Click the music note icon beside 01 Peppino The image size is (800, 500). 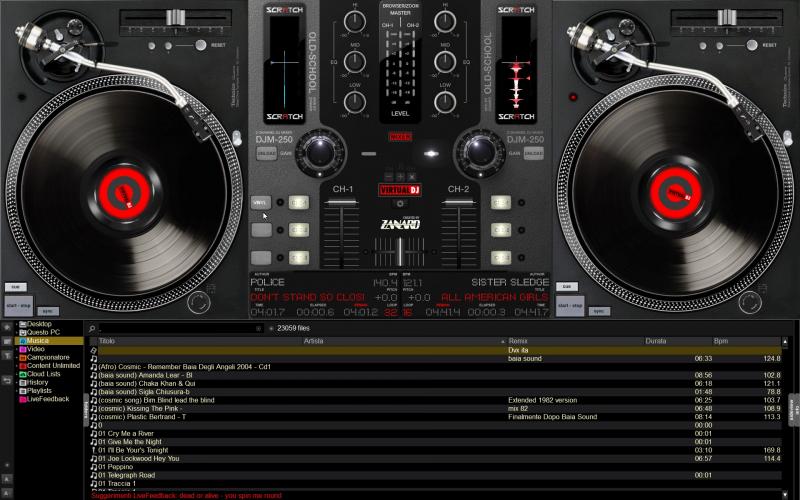pyautogui.click(x=93, y=467)
